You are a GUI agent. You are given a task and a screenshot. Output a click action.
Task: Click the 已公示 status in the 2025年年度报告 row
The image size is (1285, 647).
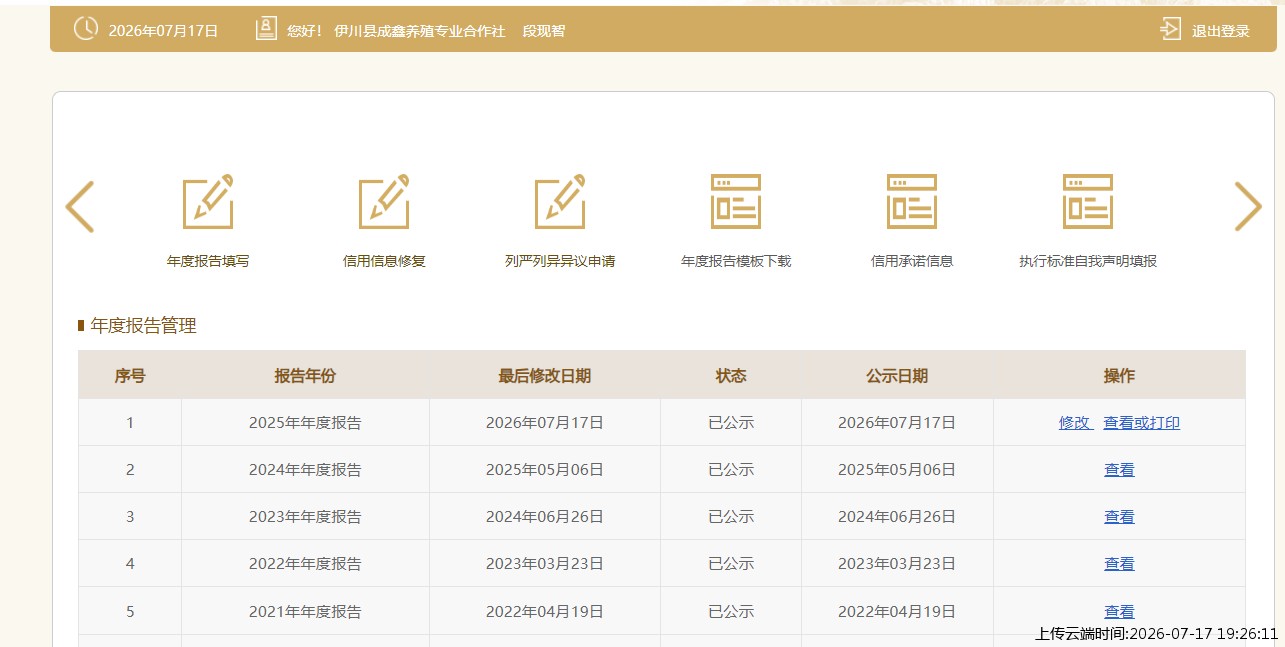click(x=731, y=423)
